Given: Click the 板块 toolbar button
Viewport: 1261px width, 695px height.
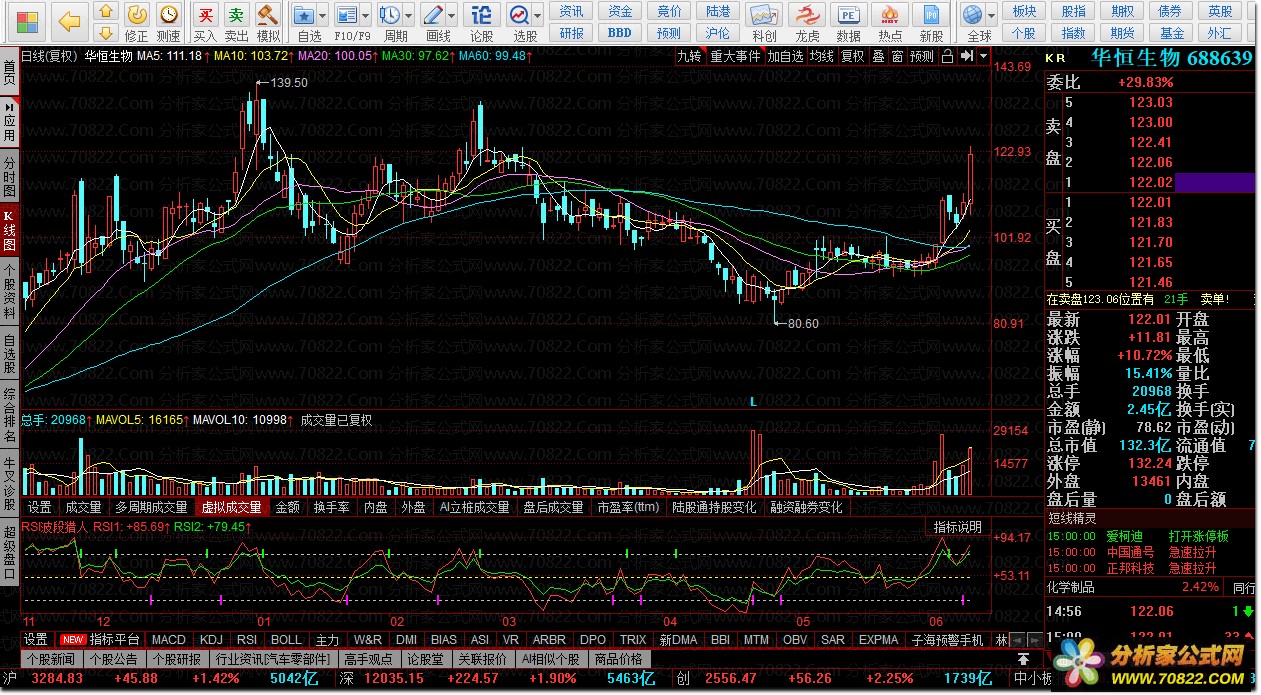Looking at the screenshot, I should (x=1024, y=11).
